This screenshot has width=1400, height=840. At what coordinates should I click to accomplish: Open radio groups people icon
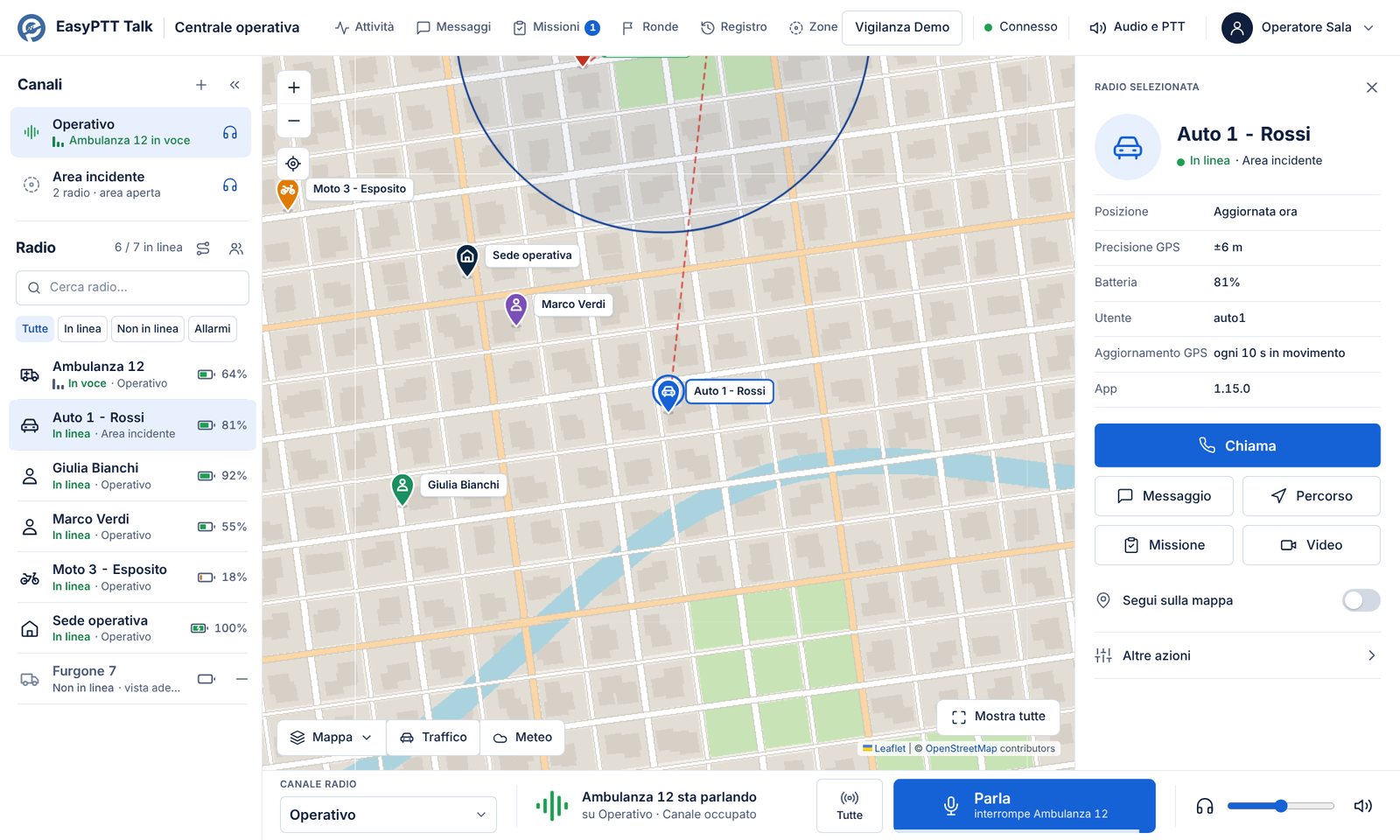236,248
